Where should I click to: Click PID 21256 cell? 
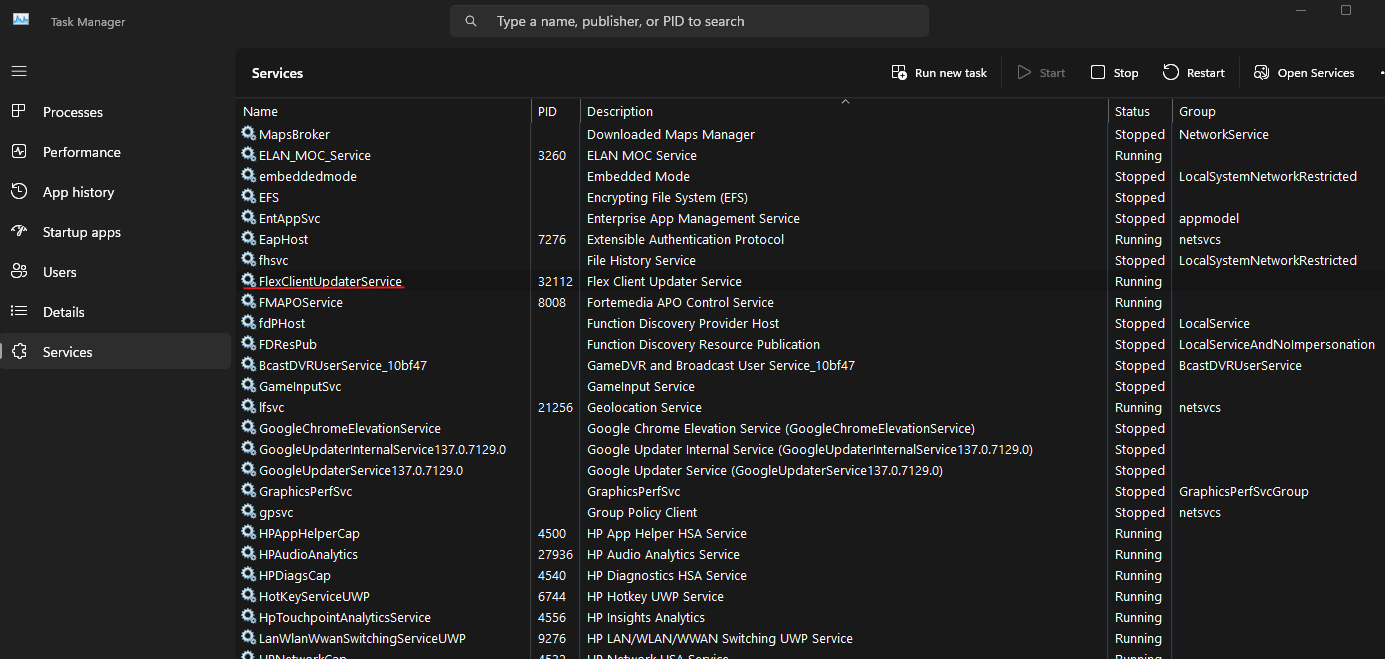(555, 407)
